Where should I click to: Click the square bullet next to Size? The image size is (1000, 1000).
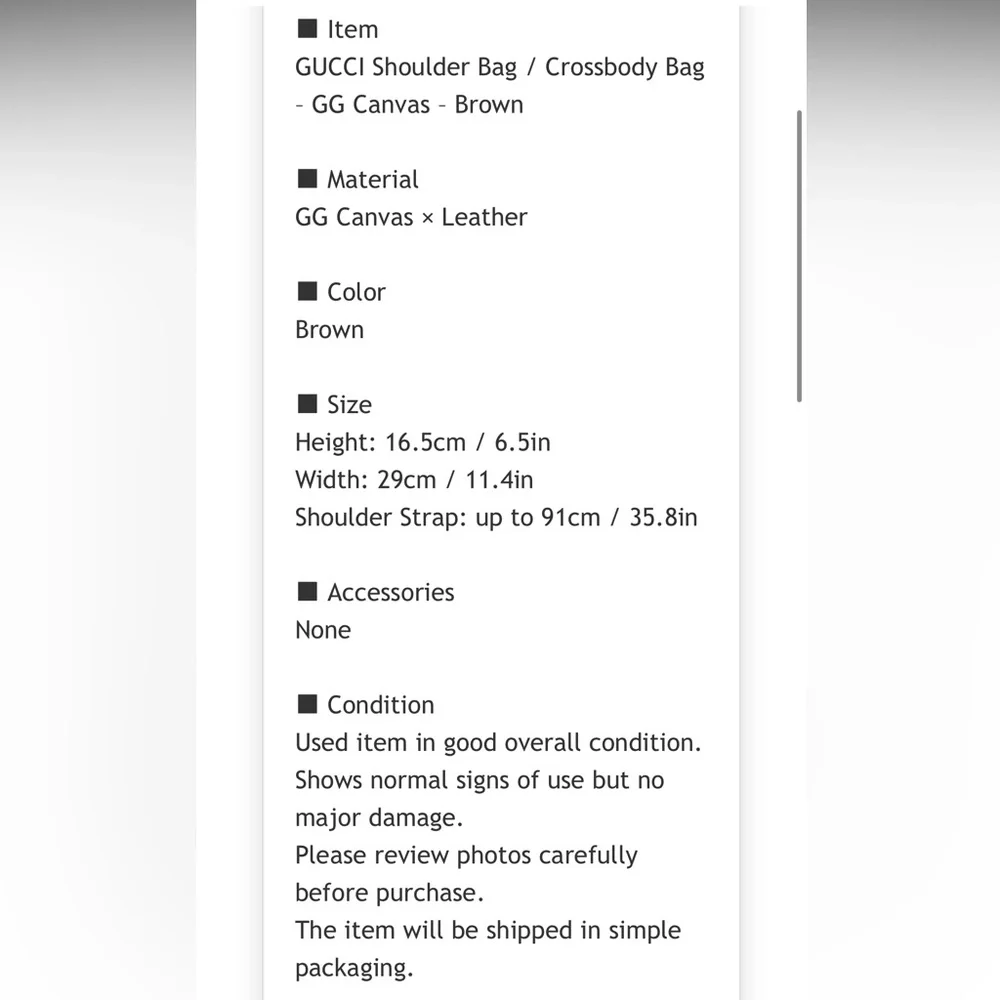(x=307, y=404)
